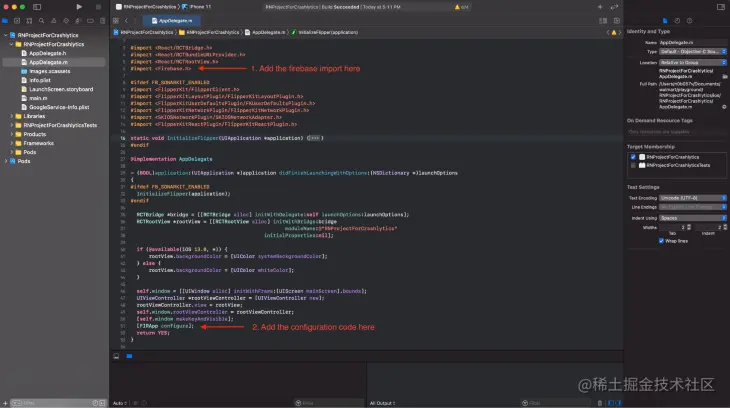This screenshot has width=730, height=408.
Task: Open the Indent Using dropdown
Action: [693, 218]
